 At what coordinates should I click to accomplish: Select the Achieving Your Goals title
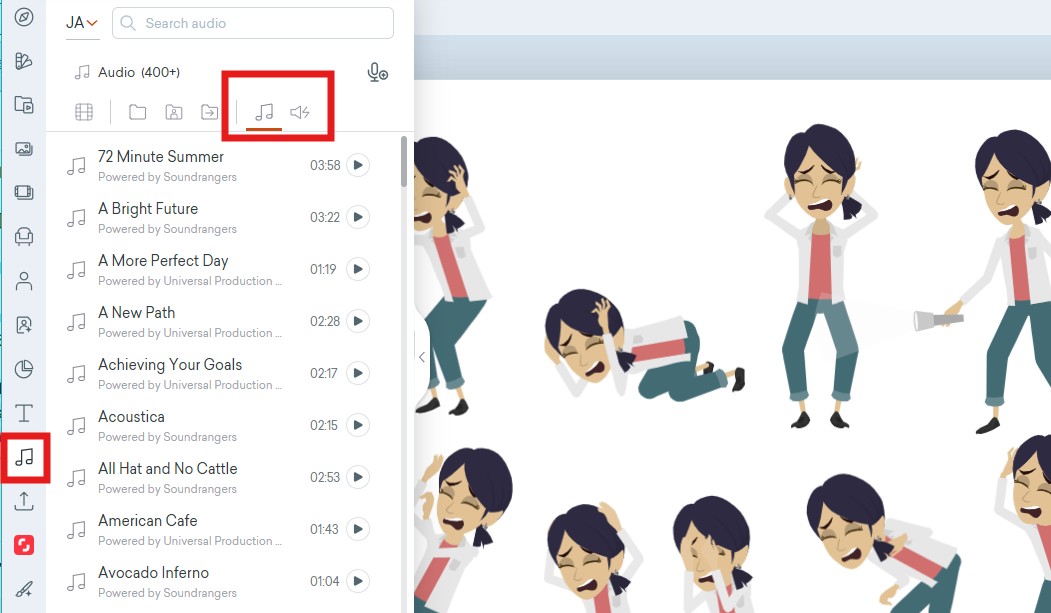170,365
